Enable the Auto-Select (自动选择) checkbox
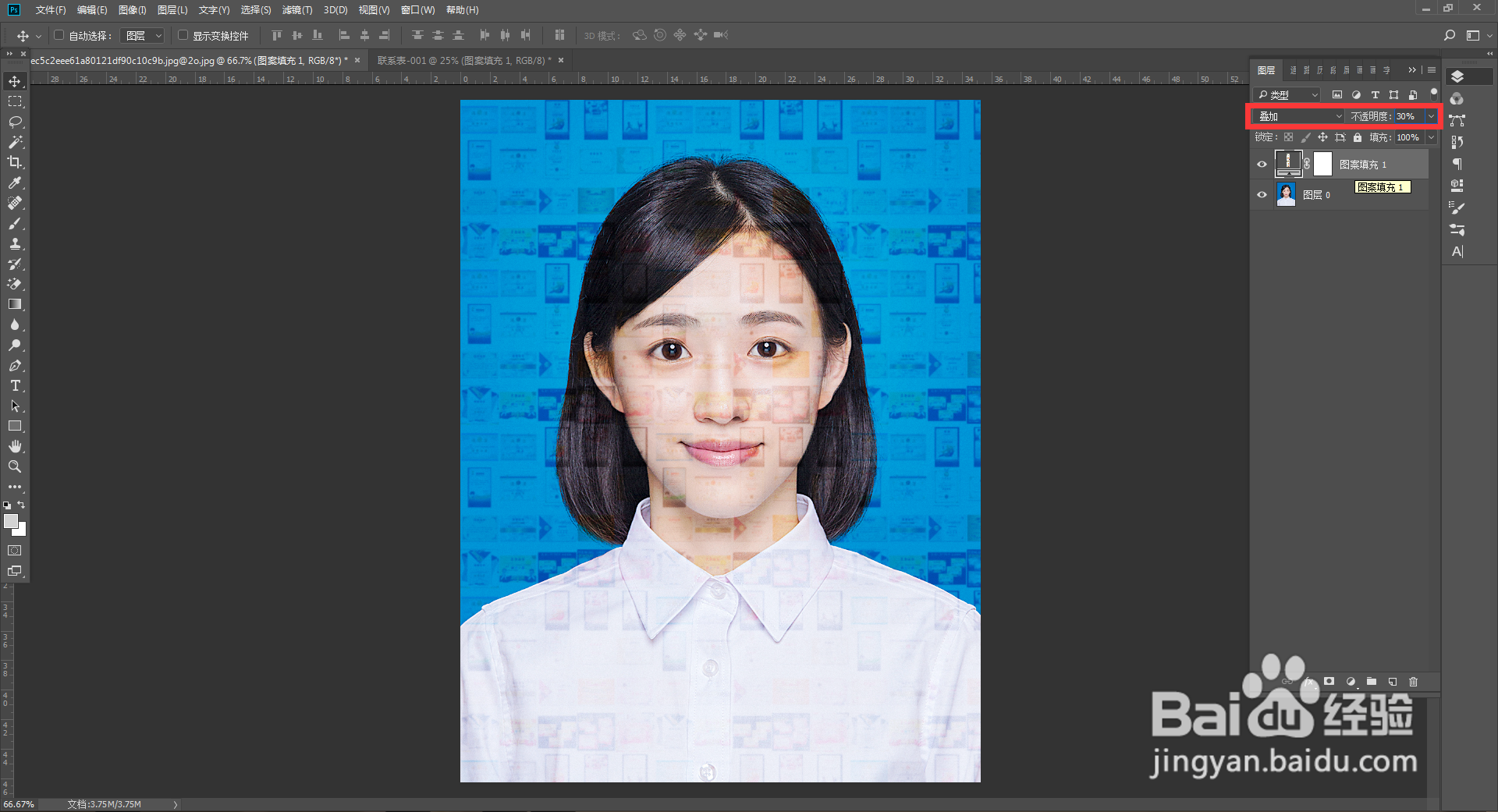The width and height of the screenshot is (1498, 812). pyautogui.click(x=59, y=35)
